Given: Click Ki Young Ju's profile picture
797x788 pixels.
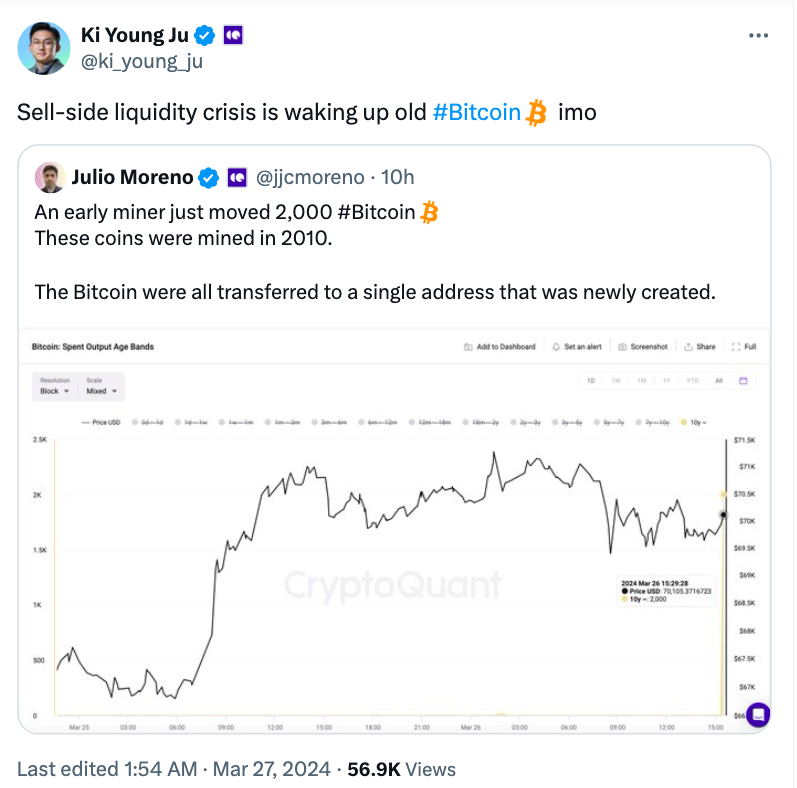Looking at the screenshot, I should 44,48.
